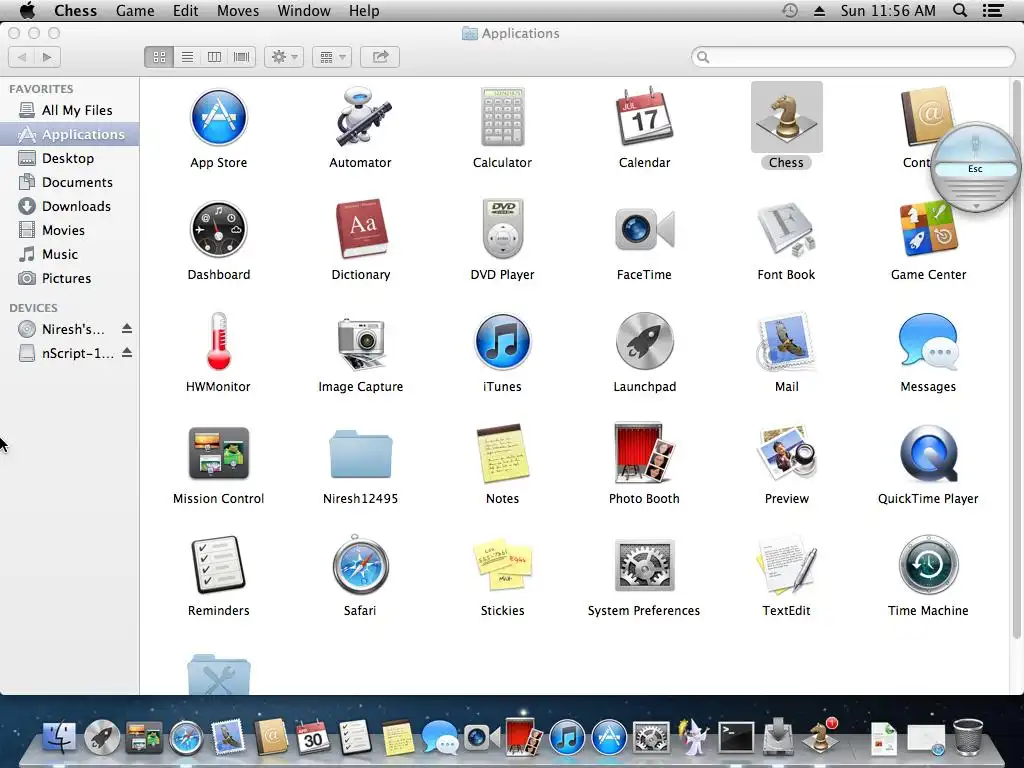
Task: Select the DVD Player icon
Action: (x=502, y=230)
